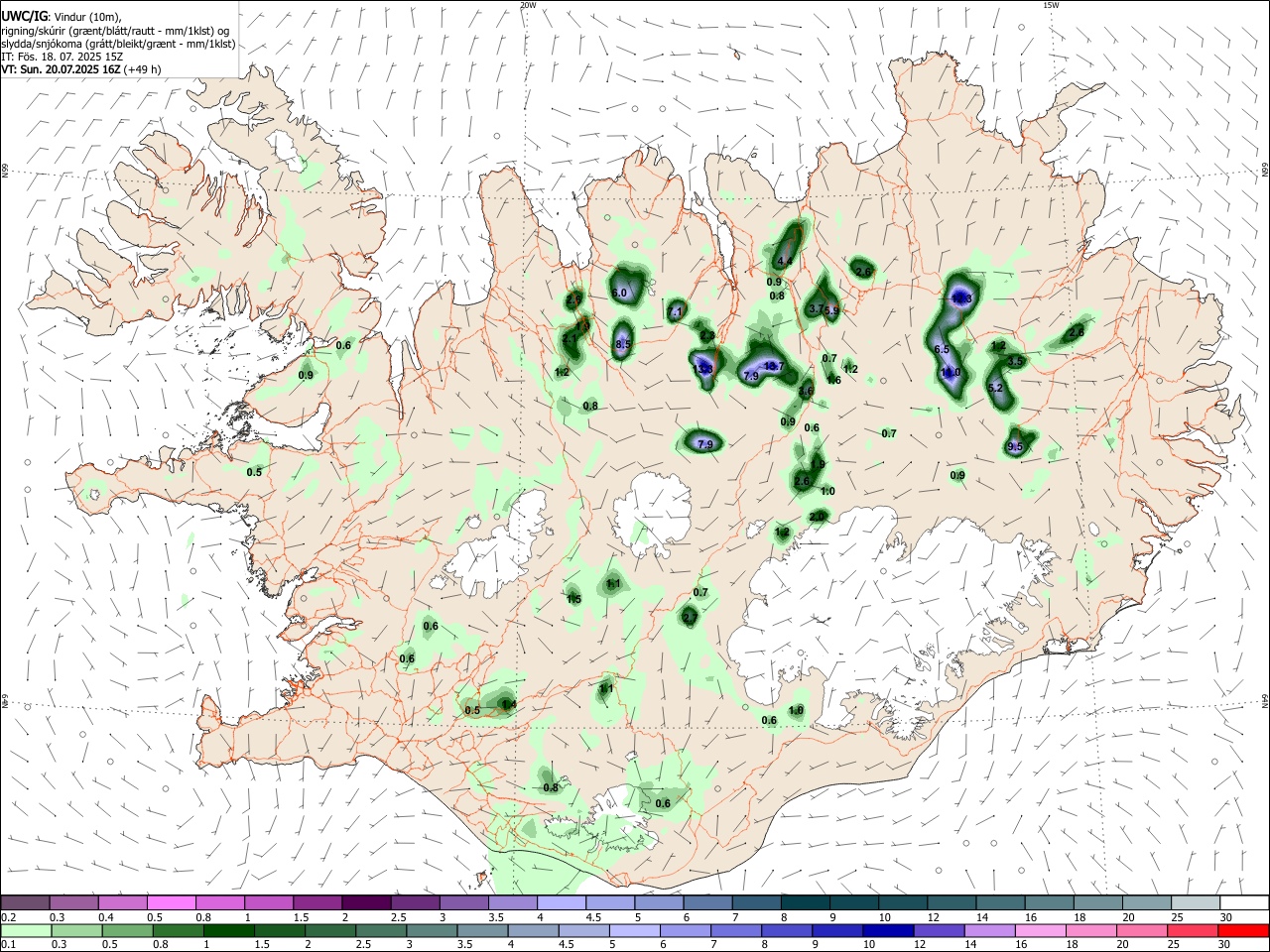Click the 8.5 precipitation value
1270x952 pixels.
(623, 345)
